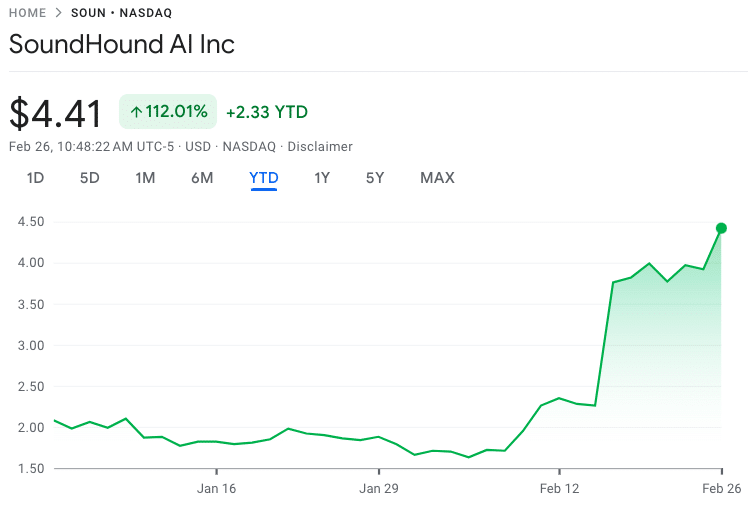Open the Disclaimer link
The image size is (748, 505).
click(320, 146)
